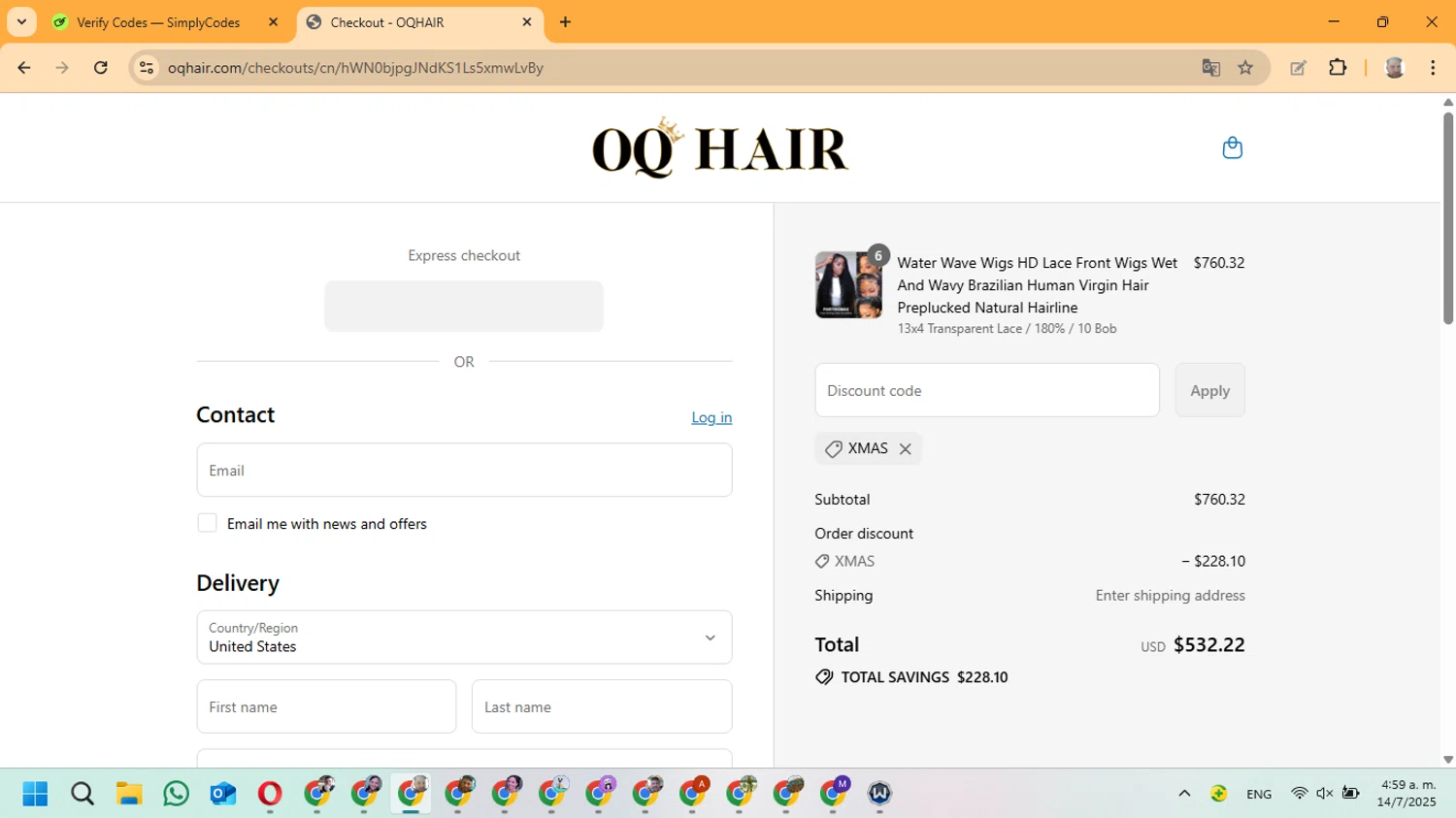Close the Checkout - OQHAIR tab
This screenshot has width=1456, height=818.
[527, 22]
